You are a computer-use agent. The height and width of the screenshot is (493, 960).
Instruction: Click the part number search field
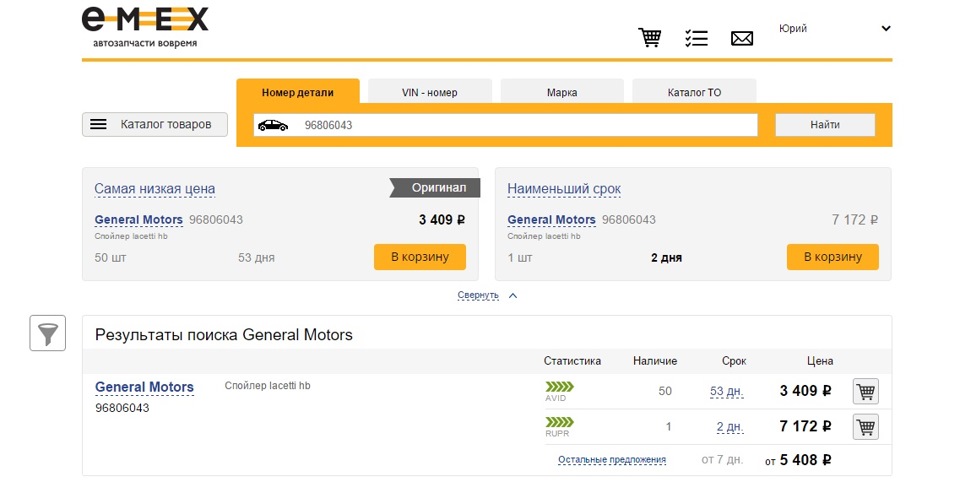520,125
